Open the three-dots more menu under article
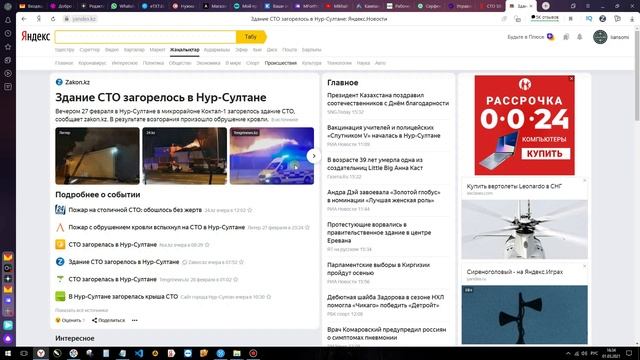The width and height of the screenshot is (640, 360). 135,320
